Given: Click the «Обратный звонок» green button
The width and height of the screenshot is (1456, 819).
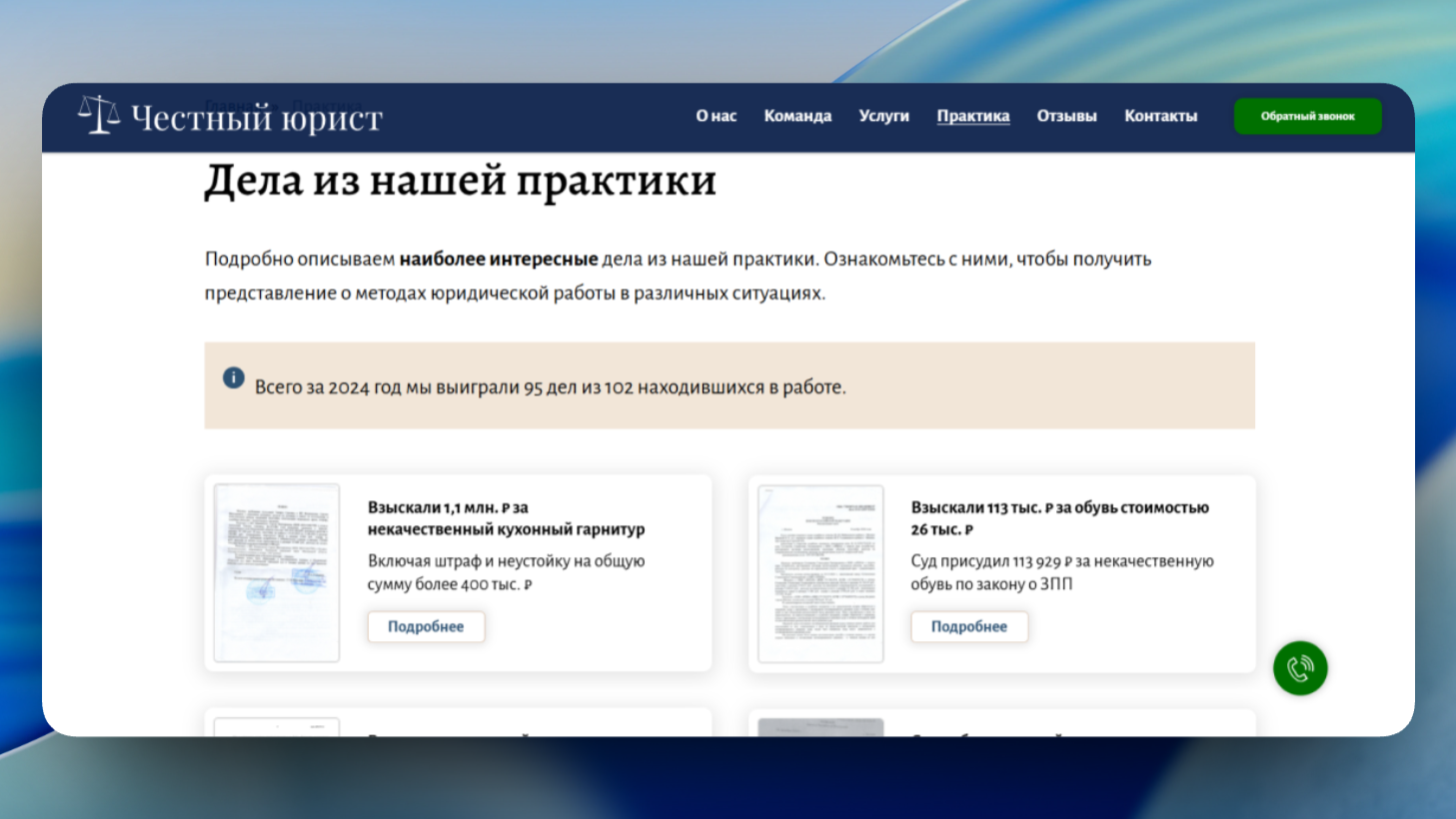Looking at the screenshot, I should click(1308, 116).
